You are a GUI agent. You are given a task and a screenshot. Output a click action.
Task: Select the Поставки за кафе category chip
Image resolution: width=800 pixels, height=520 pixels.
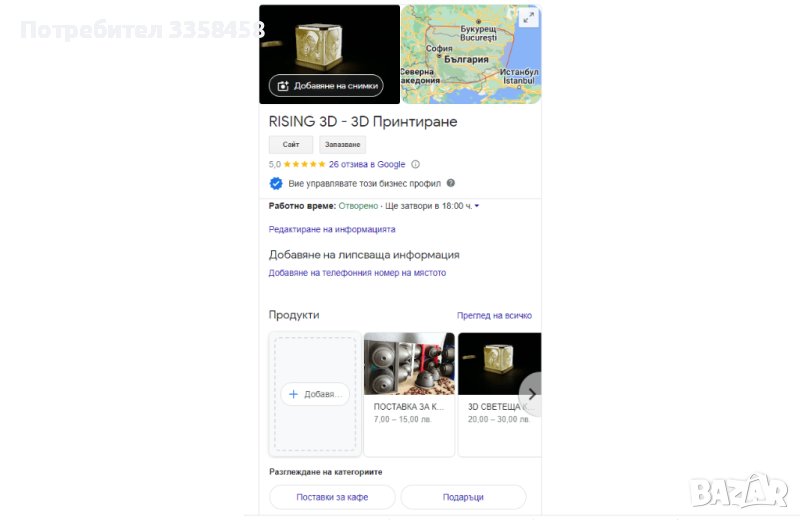pyautogui.click(x=332, y=497)
